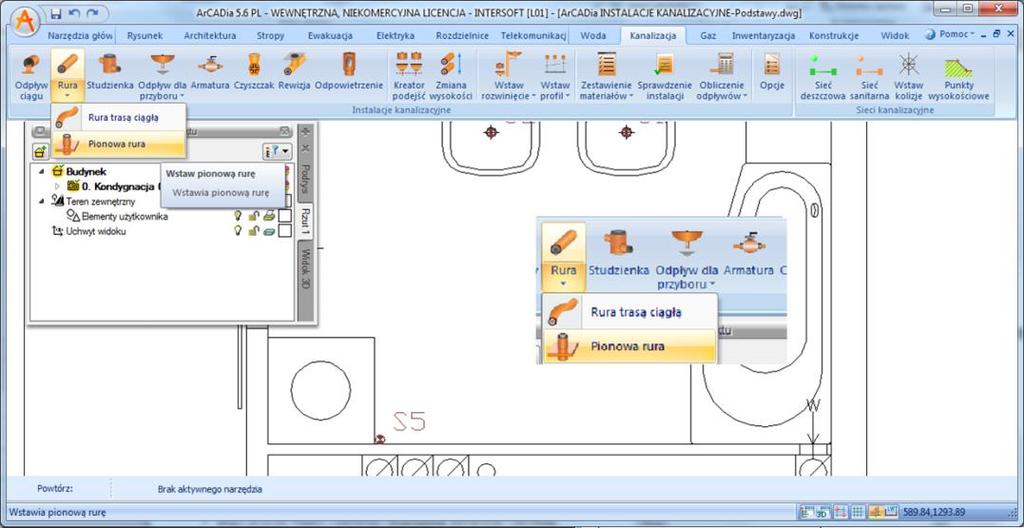Tick the checkbox for Elementy użytkownika
The image size is (1024, 528).
click(285, 216)
